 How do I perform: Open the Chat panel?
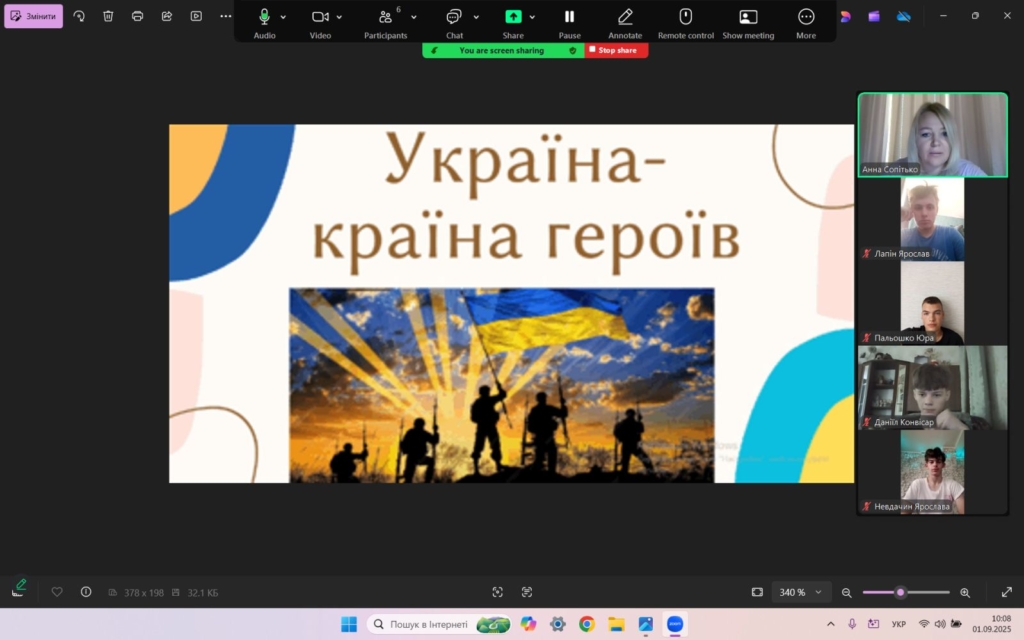pos(454,17)
